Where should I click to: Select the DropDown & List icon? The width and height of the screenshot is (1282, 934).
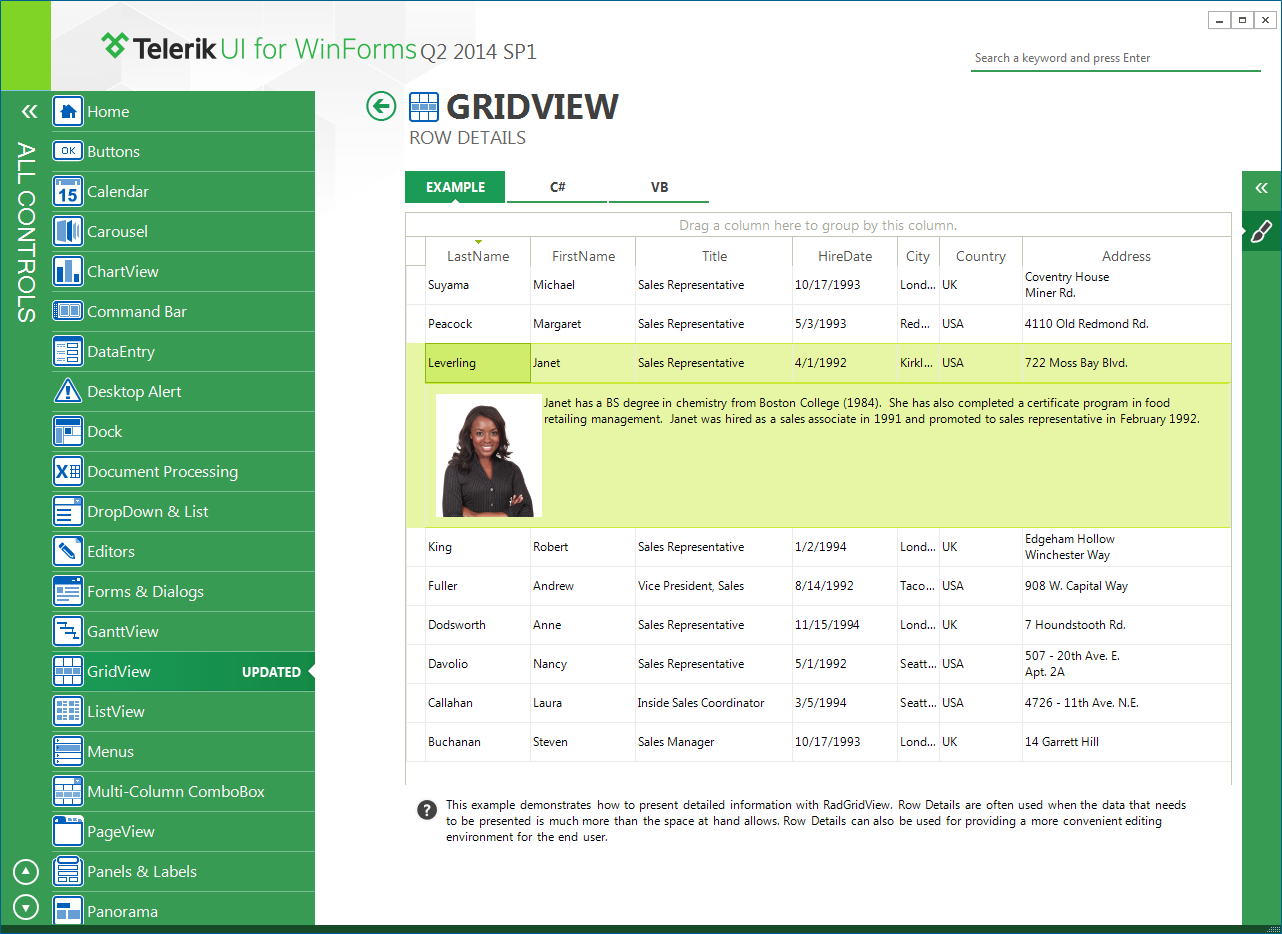point(68,512)
